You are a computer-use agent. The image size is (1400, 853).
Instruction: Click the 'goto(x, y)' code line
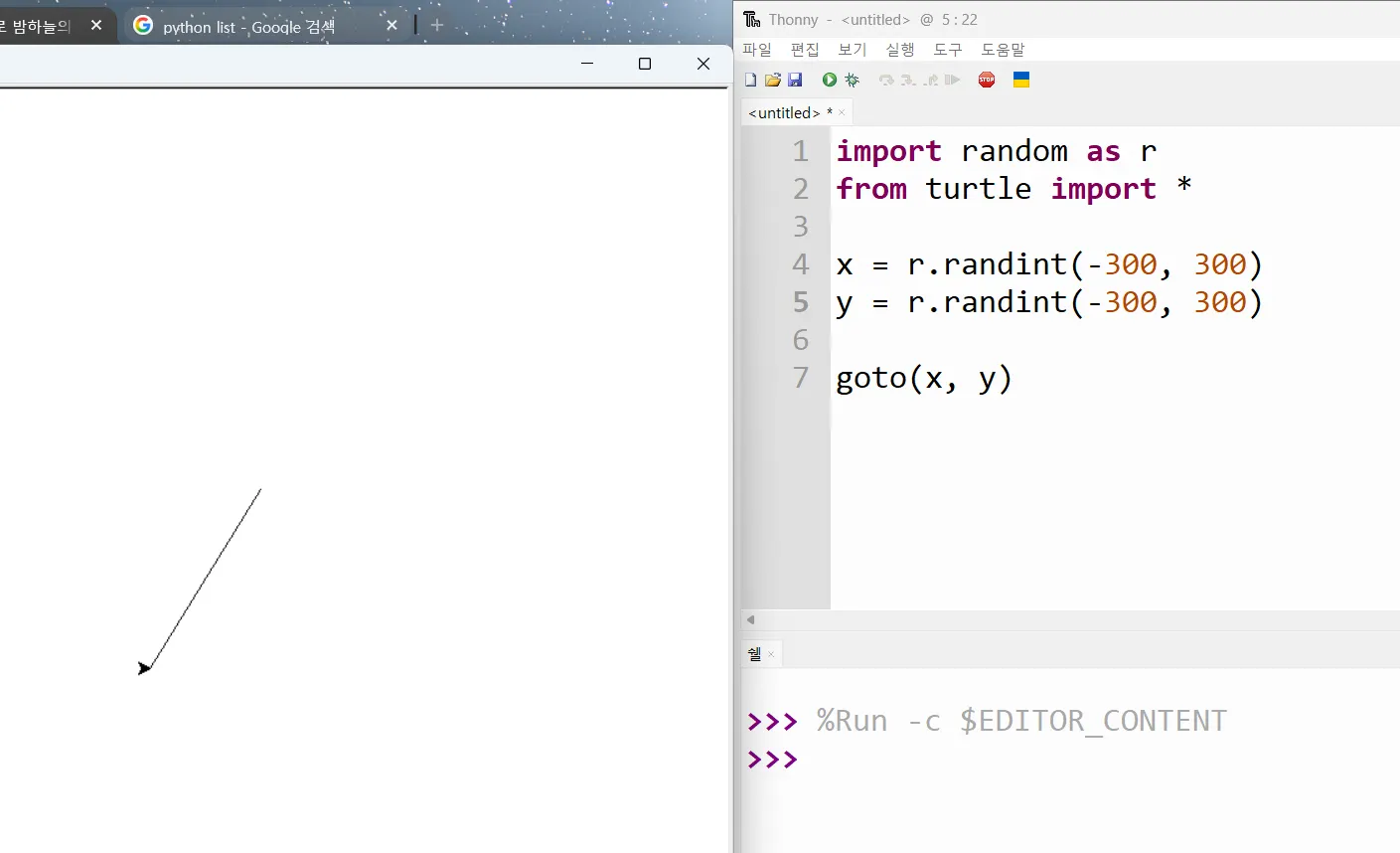tap(924, 379)
